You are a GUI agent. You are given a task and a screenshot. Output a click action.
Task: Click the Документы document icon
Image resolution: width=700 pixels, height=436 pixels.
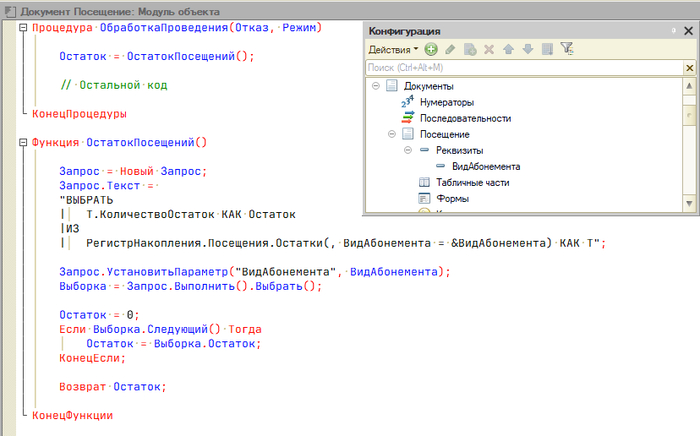(x=392, y=85)
